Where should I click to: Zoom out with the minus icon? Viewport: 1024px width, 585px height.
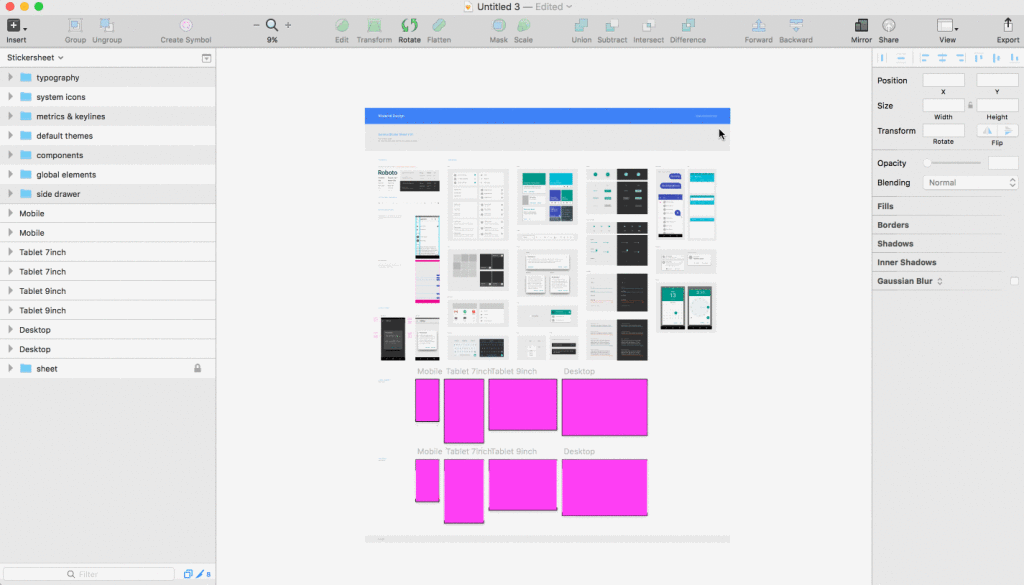[x=256, y=25]
